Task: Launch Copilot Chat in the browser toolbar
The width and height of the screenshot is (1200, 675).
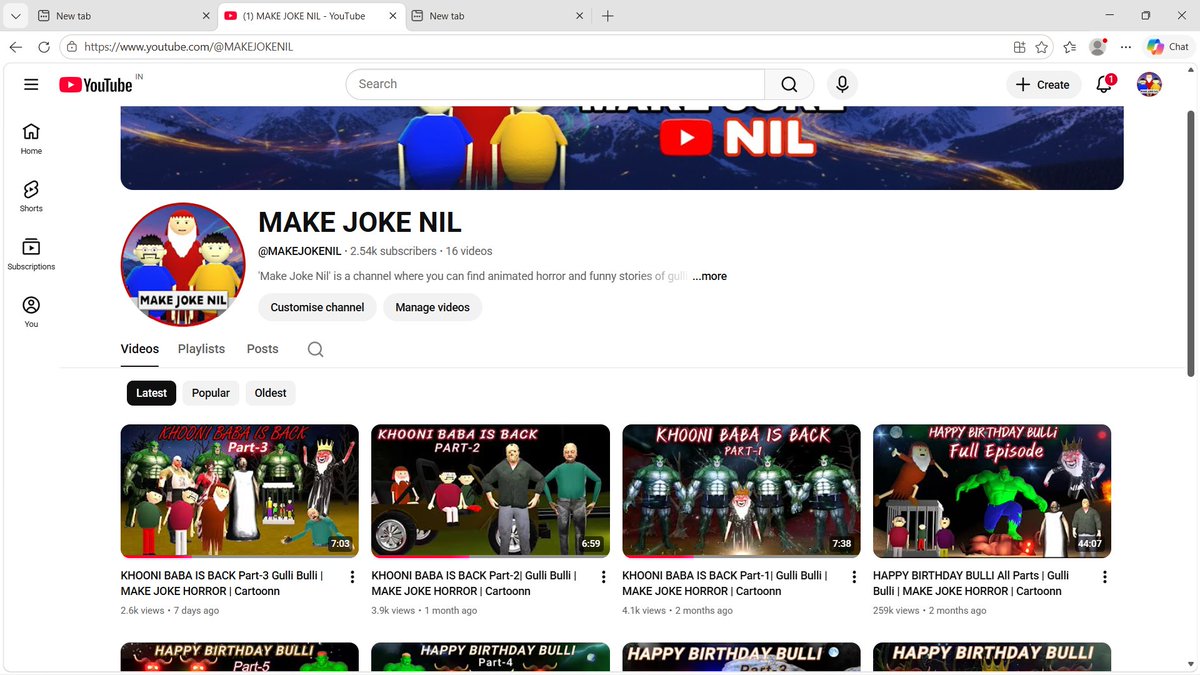Action: [1167, 46]
